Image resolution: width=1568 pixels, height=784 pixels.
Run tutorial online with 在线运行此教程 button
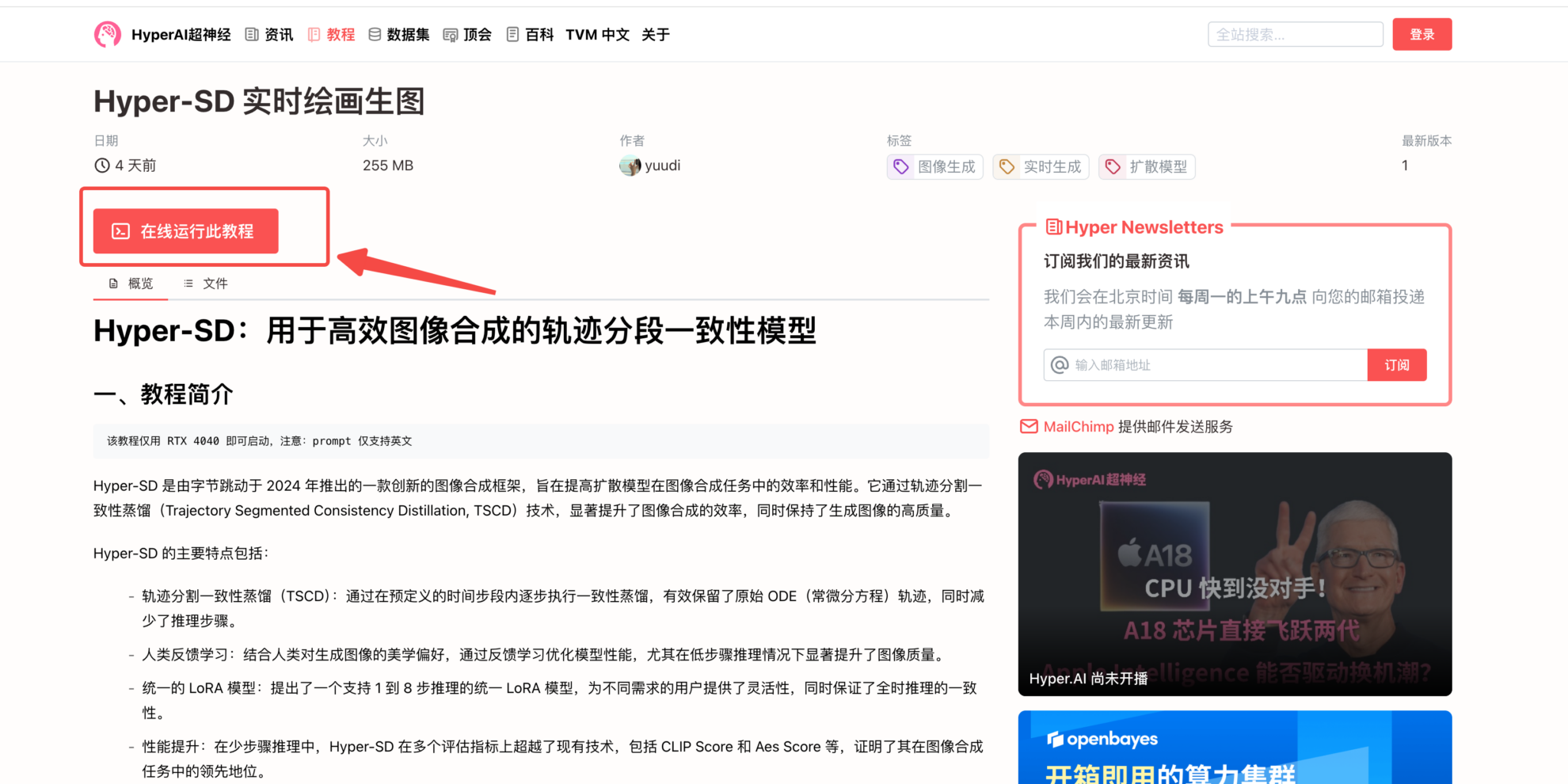pos(186,231)
